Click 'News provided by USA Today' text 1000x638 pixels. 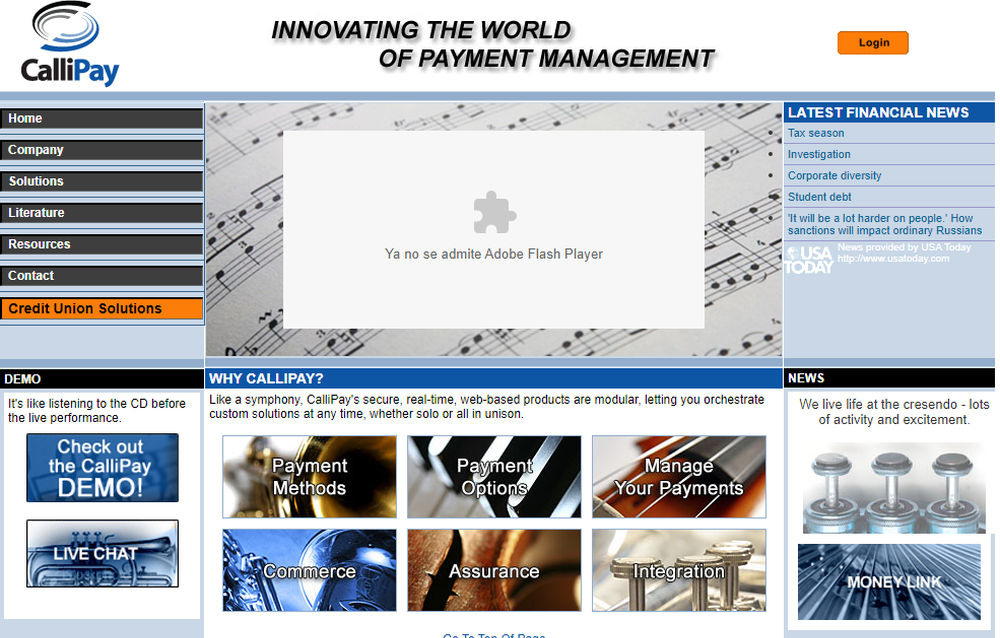tap(904, 248)
